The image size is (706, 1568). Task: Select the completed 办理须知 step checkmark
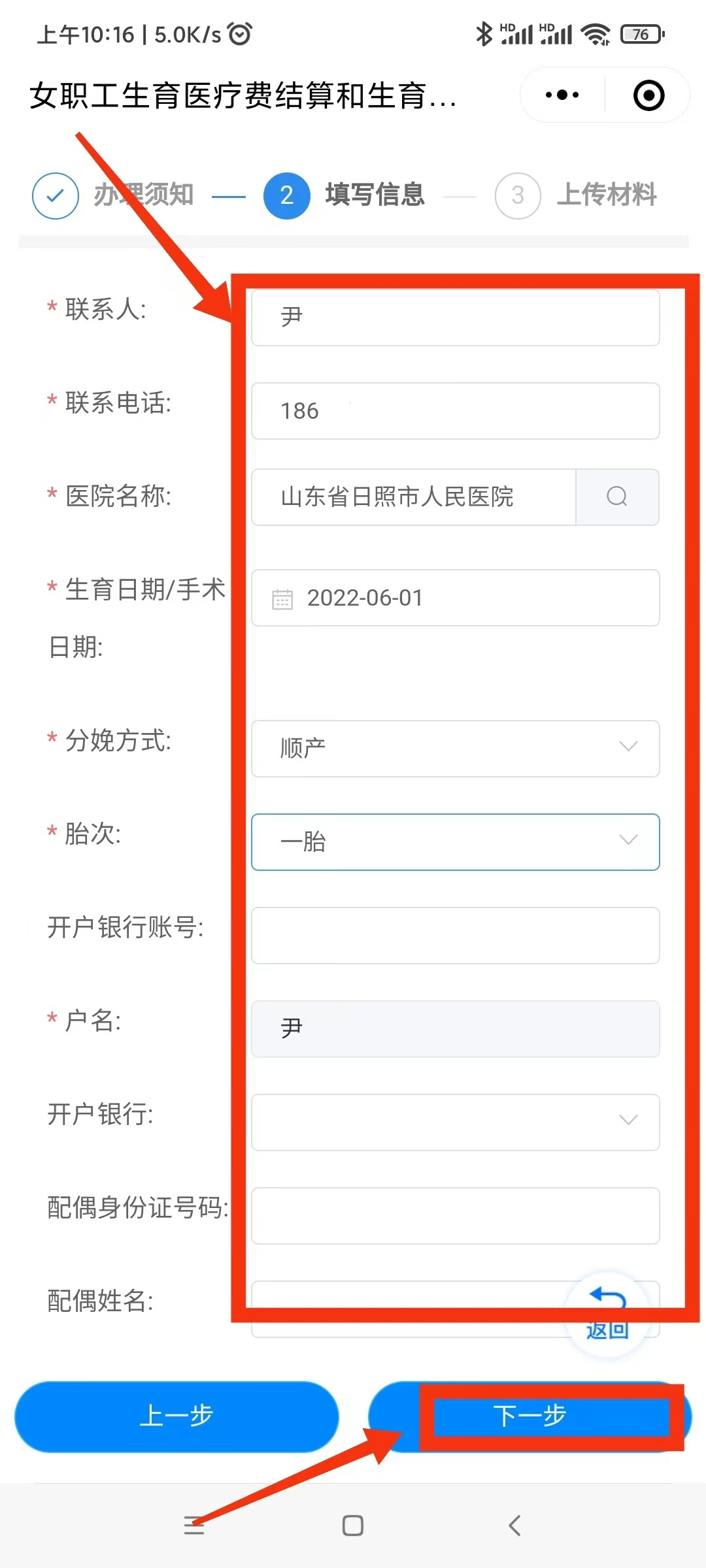tap(56, 195)
